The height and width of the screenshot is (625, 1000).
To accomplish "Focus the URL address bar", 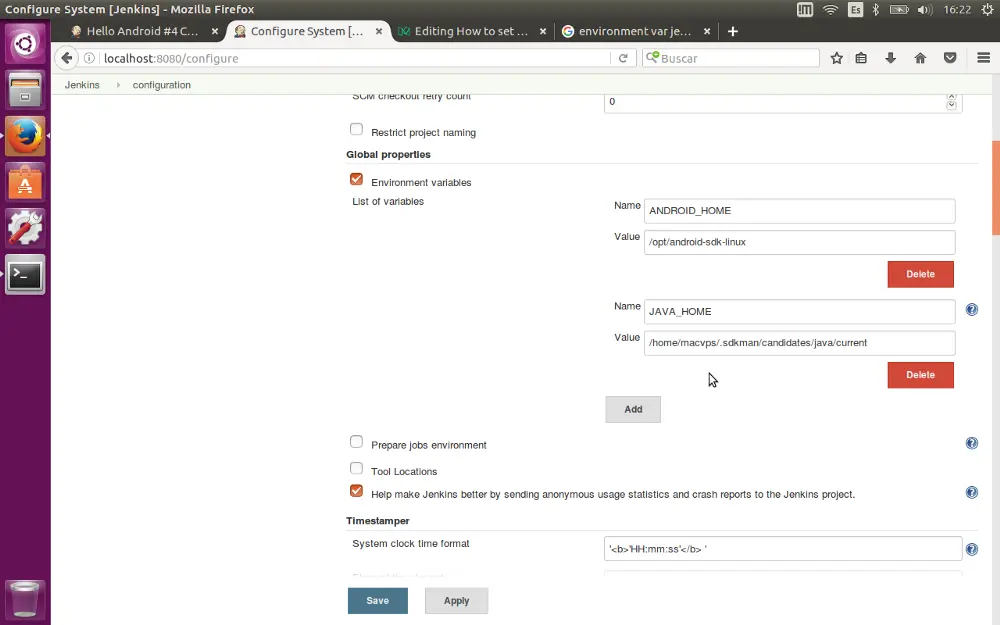I will click(x=354, y=58).
